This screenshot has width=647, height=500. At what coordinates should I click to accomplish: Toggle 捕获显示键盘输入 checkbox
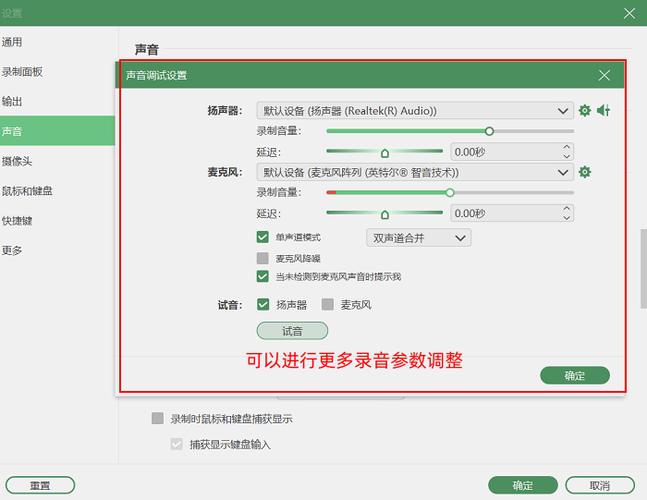[x=177, y=444]
